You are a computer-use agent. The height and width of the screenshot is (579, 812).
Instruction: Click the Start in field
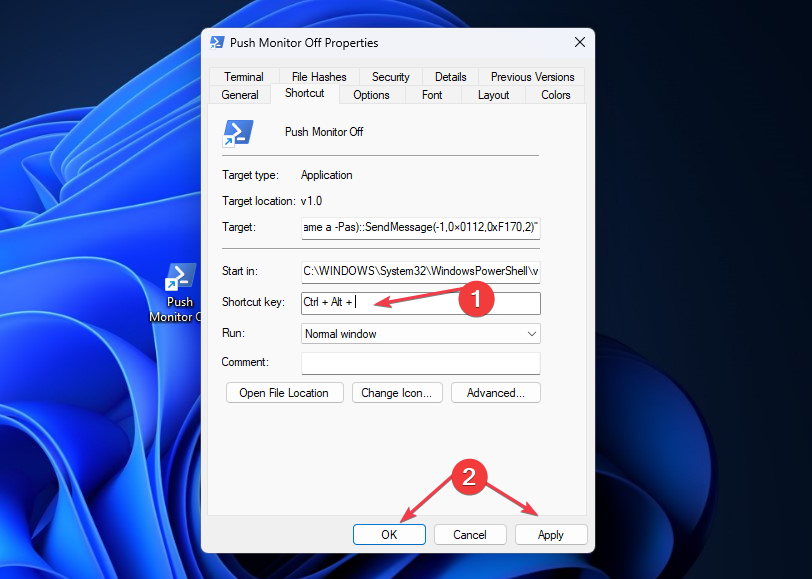(420, 272)
